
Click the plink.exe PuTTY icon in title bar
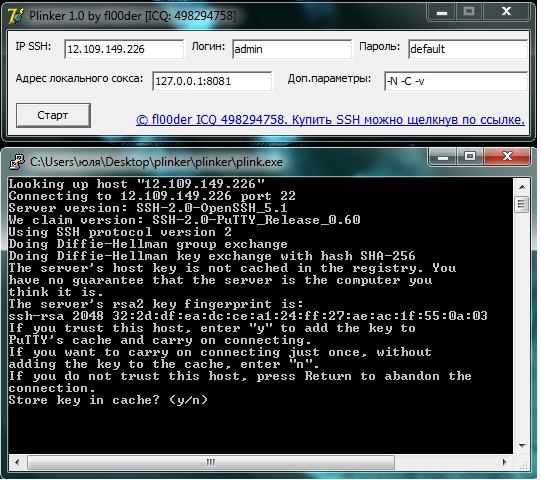pyautogui.click(x=17, y=162)
